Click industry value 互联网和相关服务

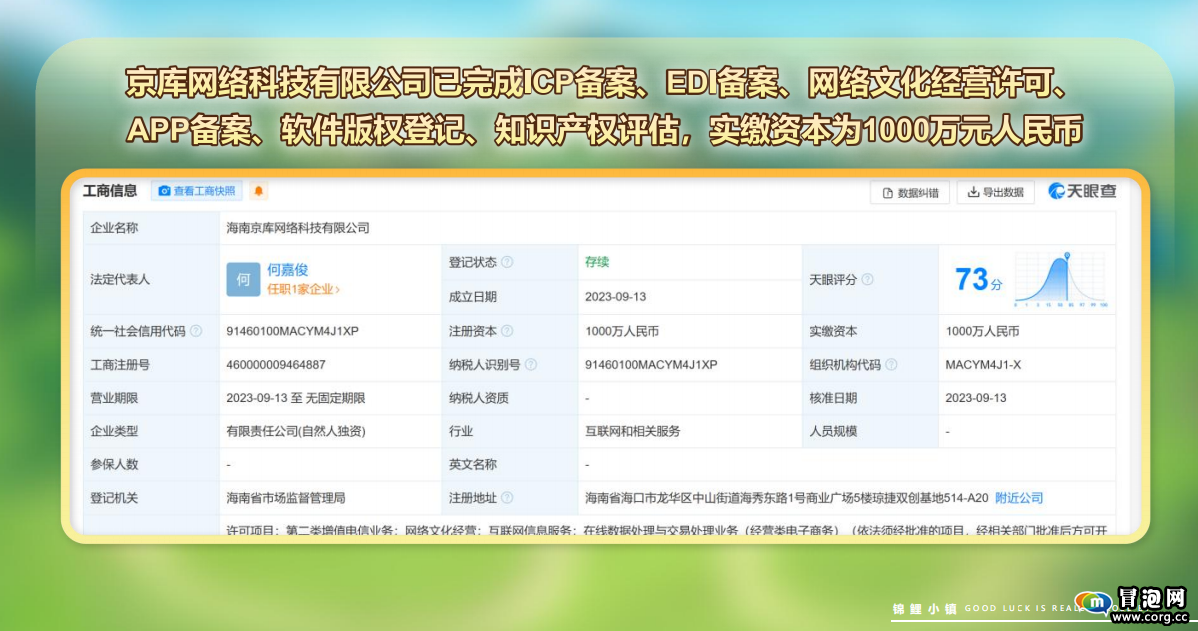[633, 431]
